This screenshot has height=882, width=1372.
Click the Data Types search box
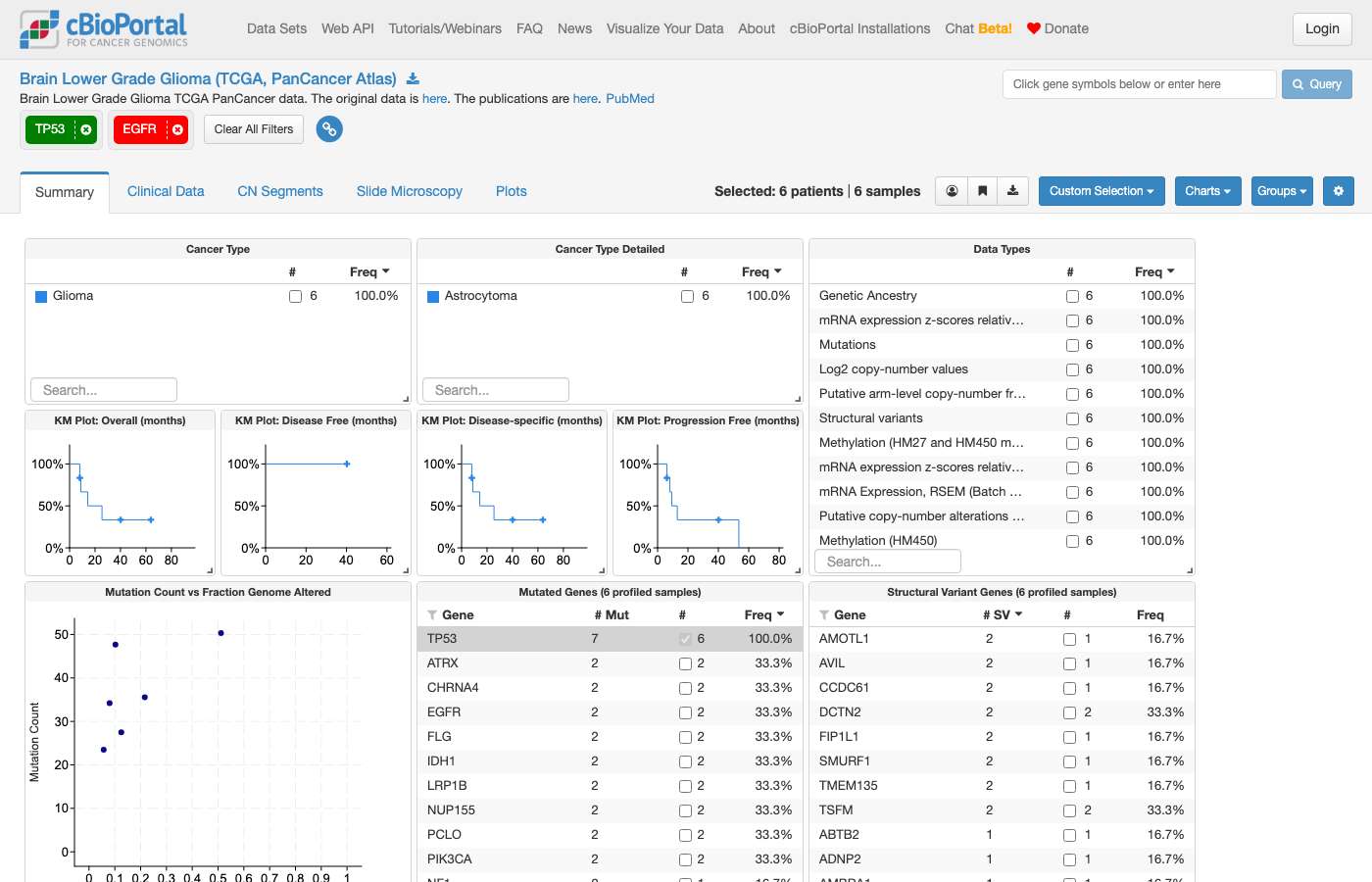[888, 562]
